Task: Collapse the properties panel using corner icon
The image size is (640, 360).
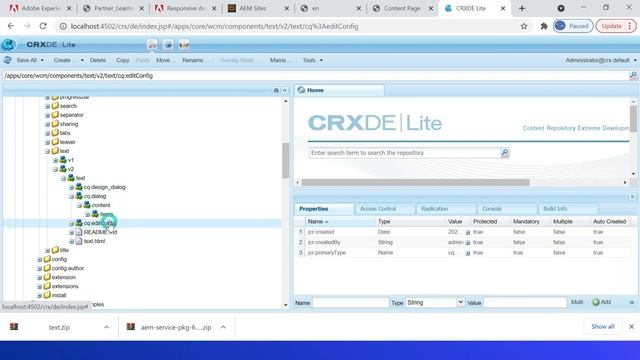Action: tap(632, 197)
